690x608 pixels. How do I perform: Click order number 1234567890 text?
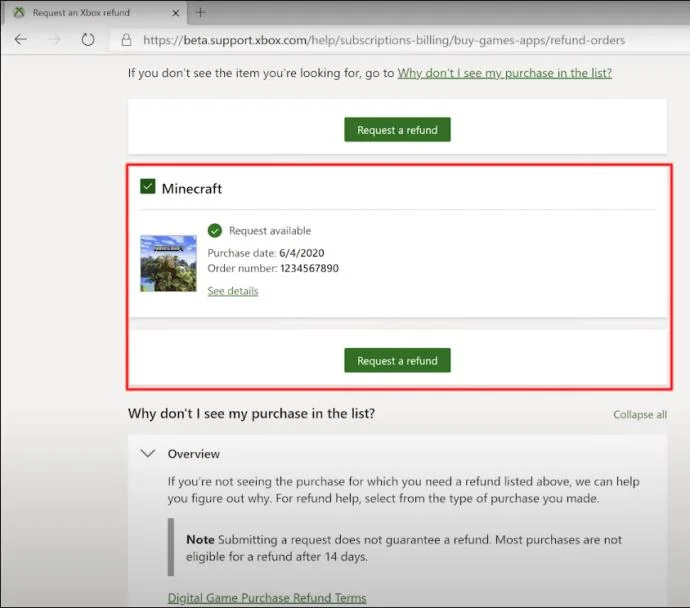coord(309,268)
